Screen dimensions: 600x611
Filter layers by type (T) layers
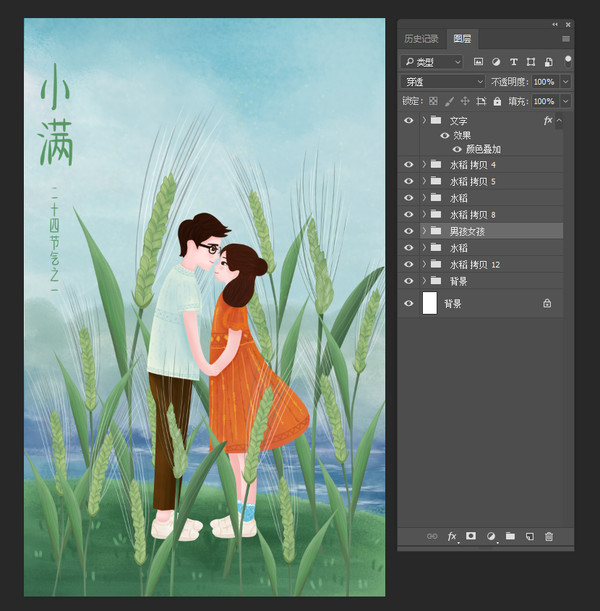coord(514,62)
